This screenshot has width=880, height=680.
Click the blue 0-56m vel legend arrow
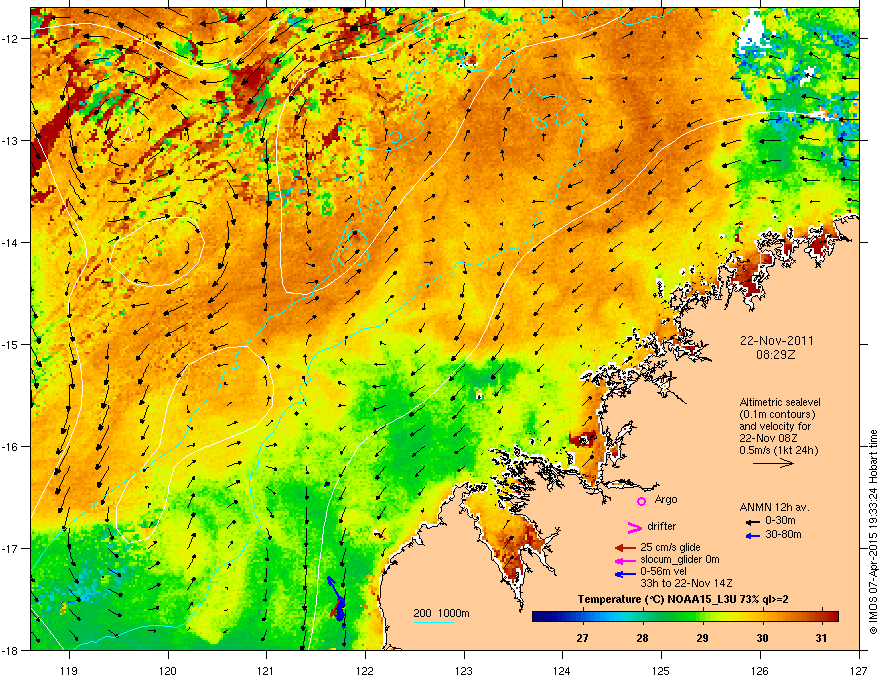point(625,574)
